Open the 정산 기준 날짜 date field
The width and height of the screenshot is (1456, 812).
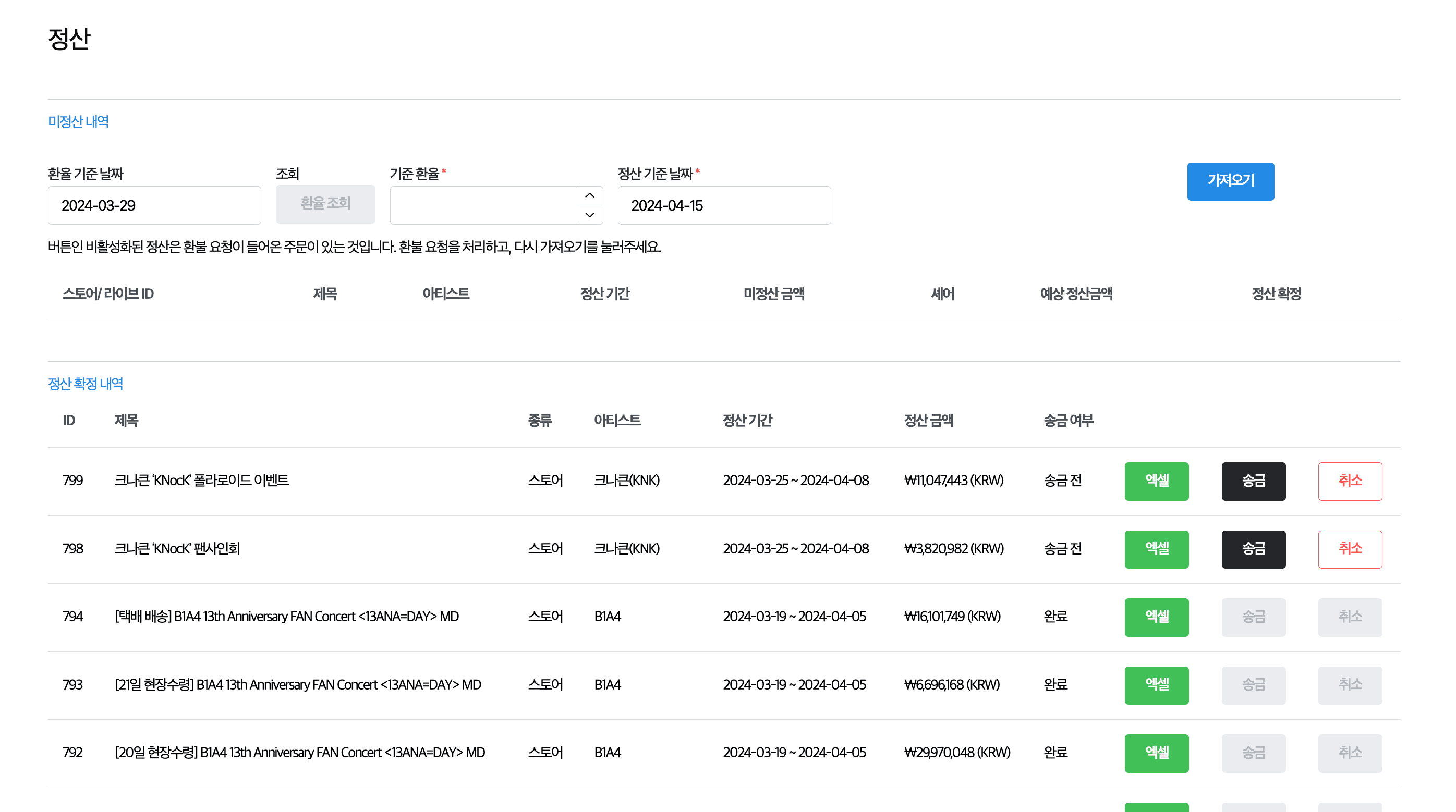[x=724, y=206]
